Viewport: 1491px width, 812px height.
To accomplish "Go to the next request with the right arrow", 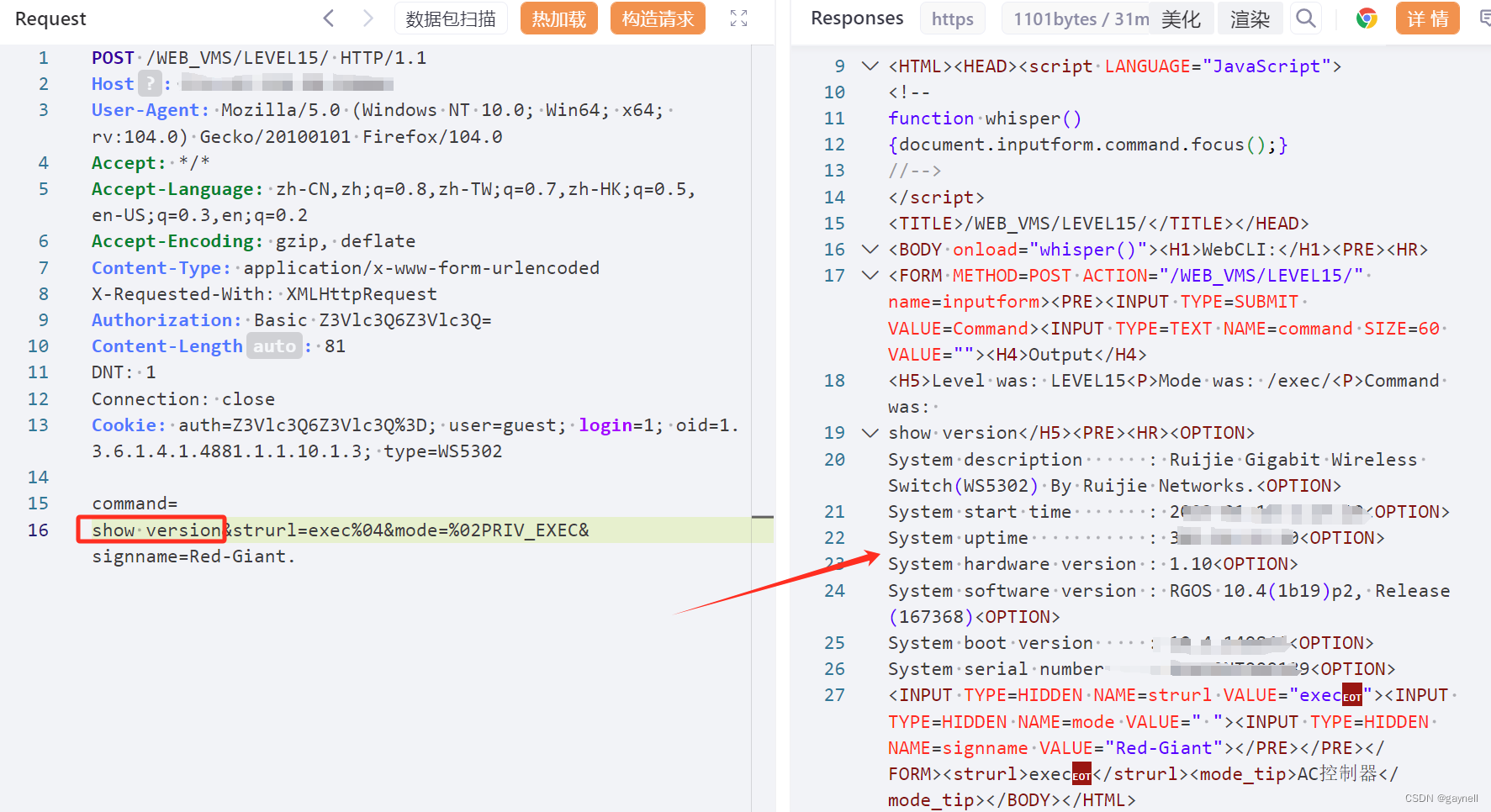I will point(367,18).
